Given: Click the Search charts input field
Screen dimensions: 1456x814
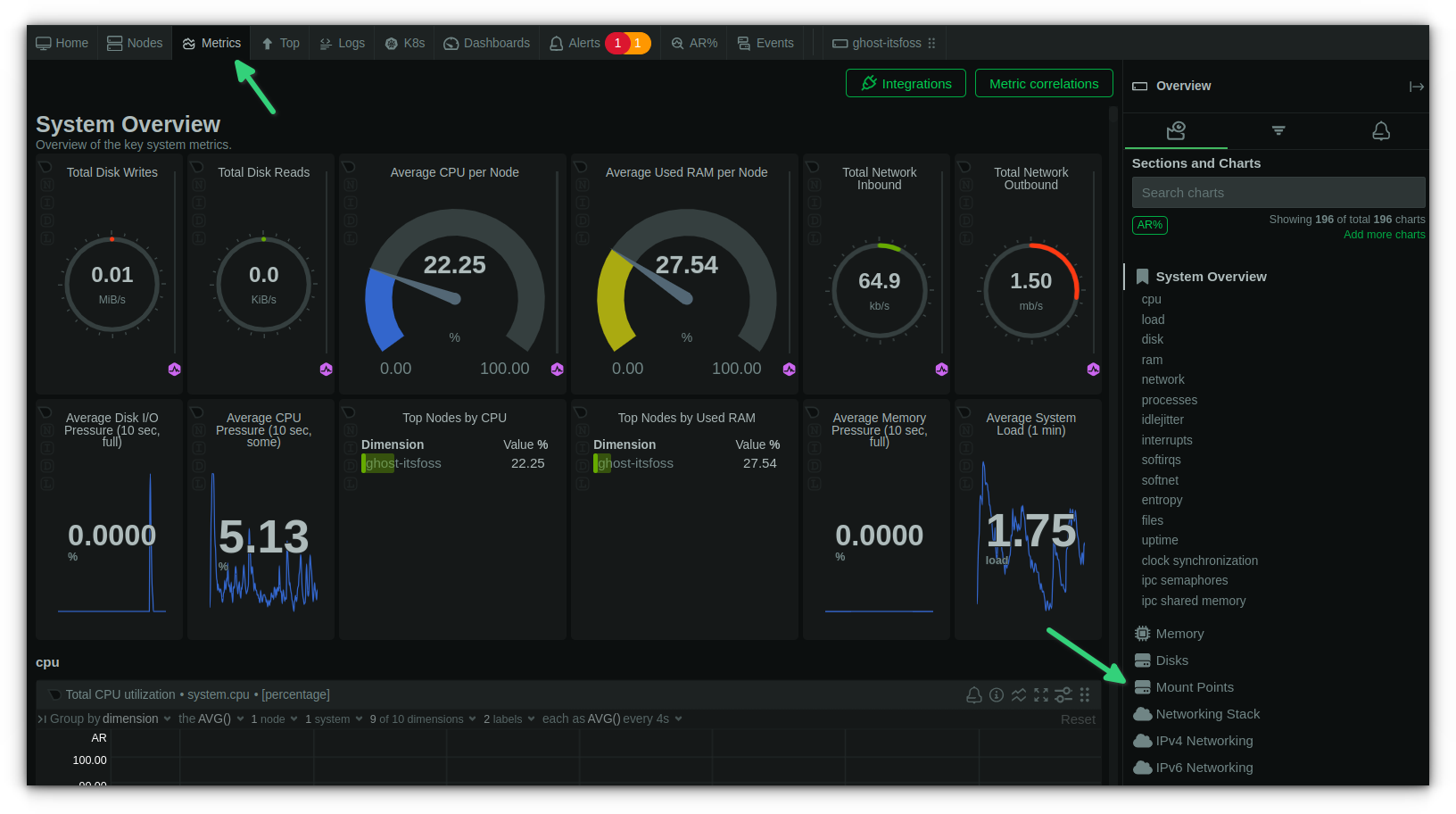Looking at the screenshot, I should 1278,193.
